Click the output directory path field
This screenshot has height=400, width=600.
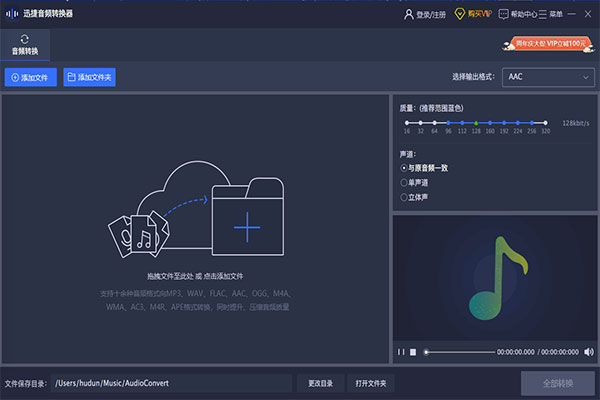170,383
